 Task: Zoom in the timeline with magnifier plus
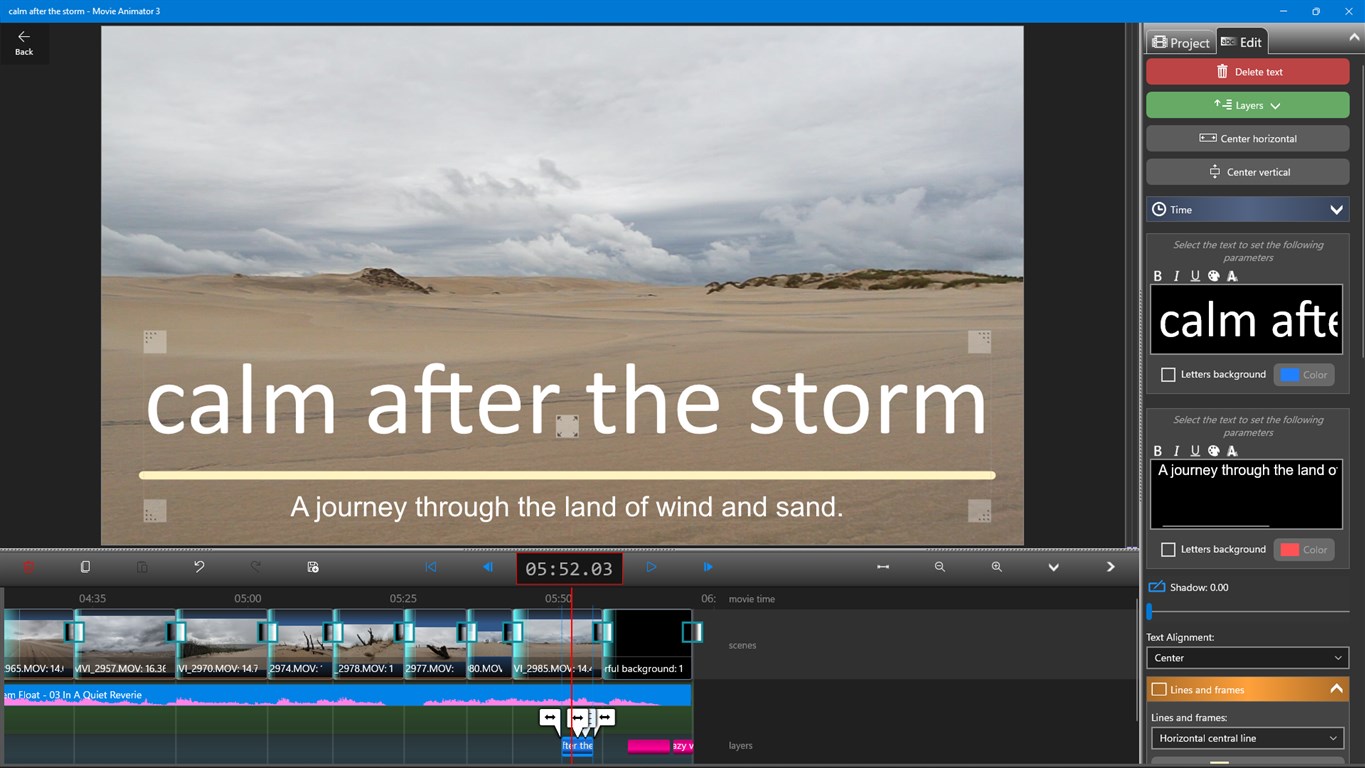(996, 567)
